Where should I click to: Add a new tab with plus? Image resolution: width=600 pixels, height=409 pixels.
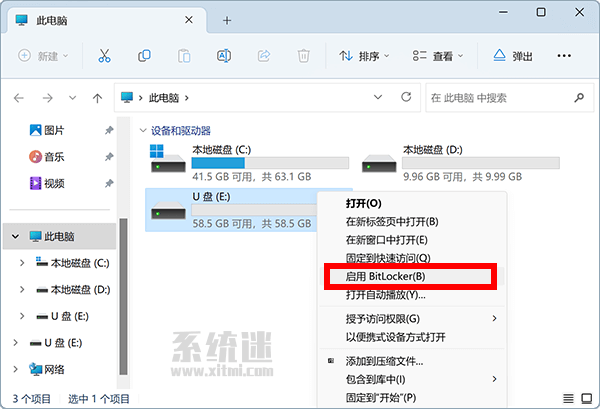click(x=227, y=20)
